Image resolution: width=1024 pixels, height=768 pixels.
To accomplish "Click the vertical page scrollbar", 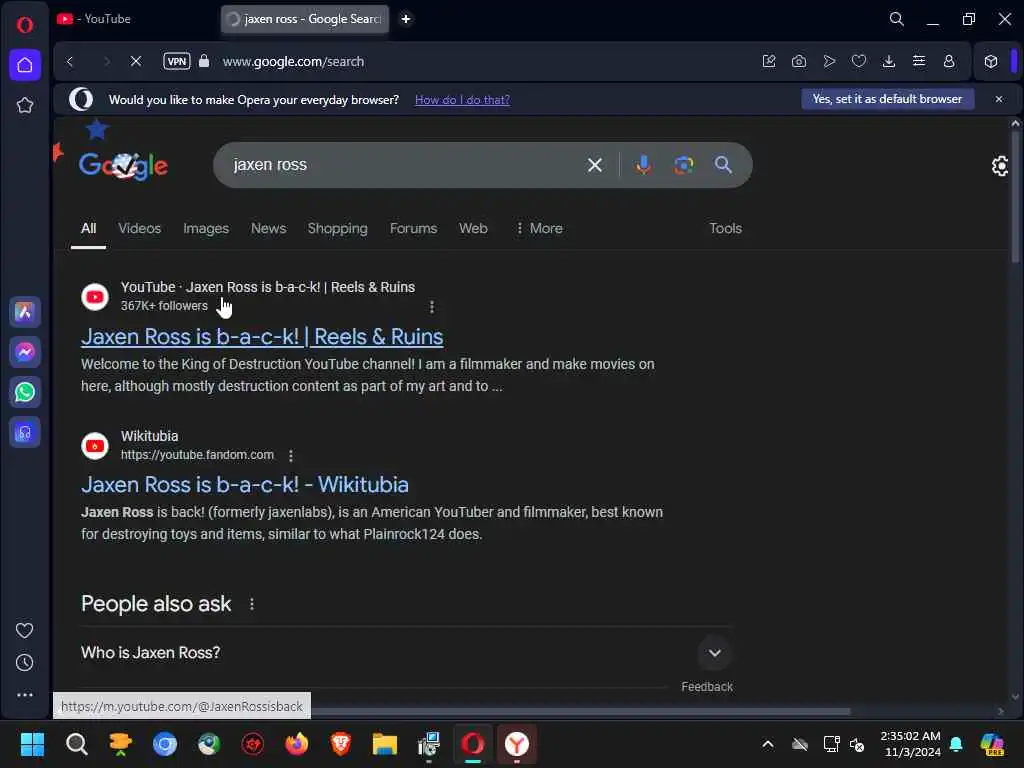I will pyautogui.click(x=1015, y=196).
